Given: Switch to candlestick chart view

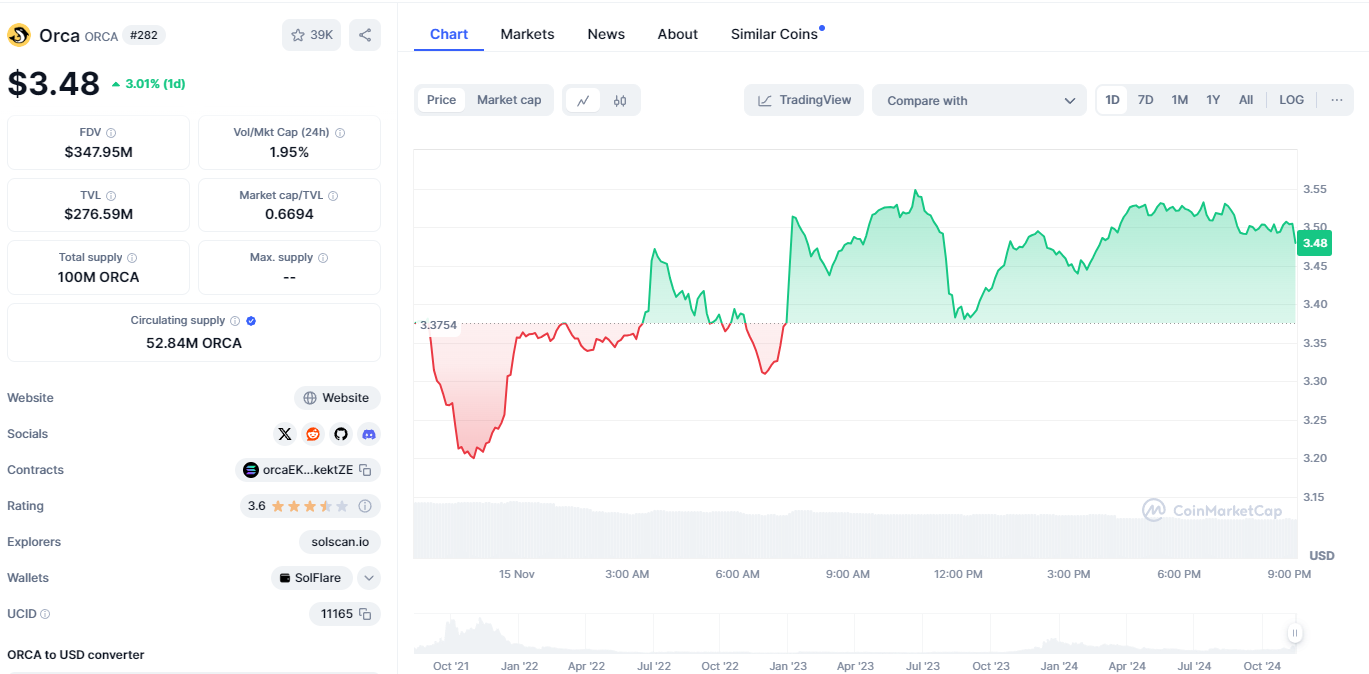Looking at the screenshot, I should pos(620,100).
